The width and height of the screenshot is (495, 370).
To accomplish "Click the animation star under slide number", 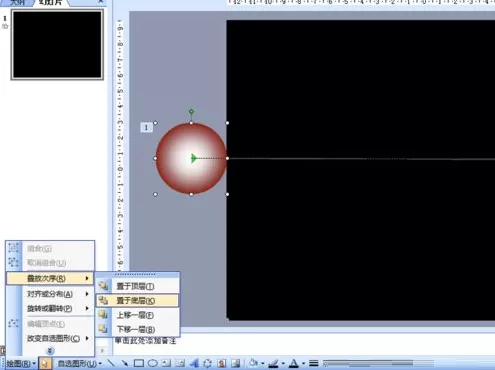I will click(5, 26).
